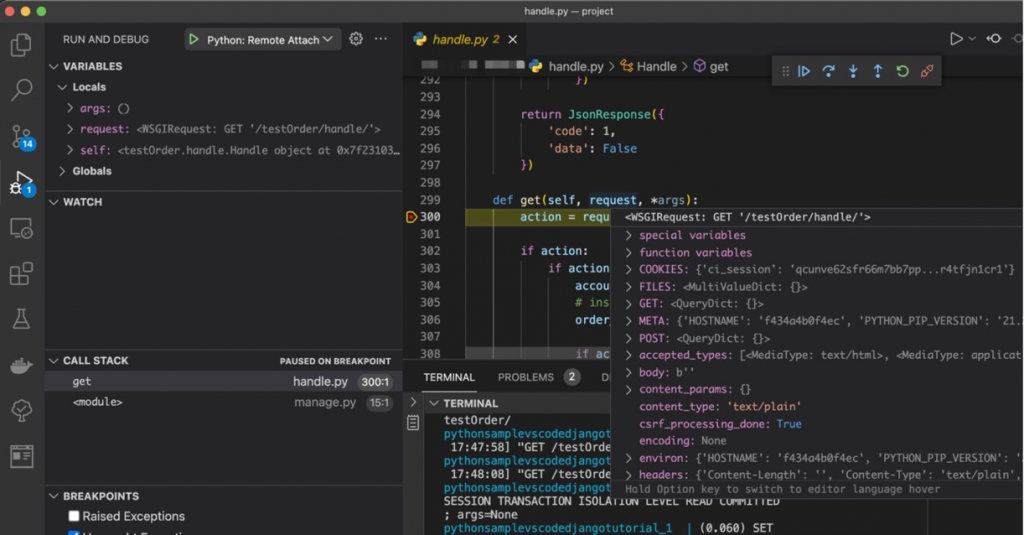
Task: Click csrf_processing_done True row in hover
Action: click(x=720, y=424)
